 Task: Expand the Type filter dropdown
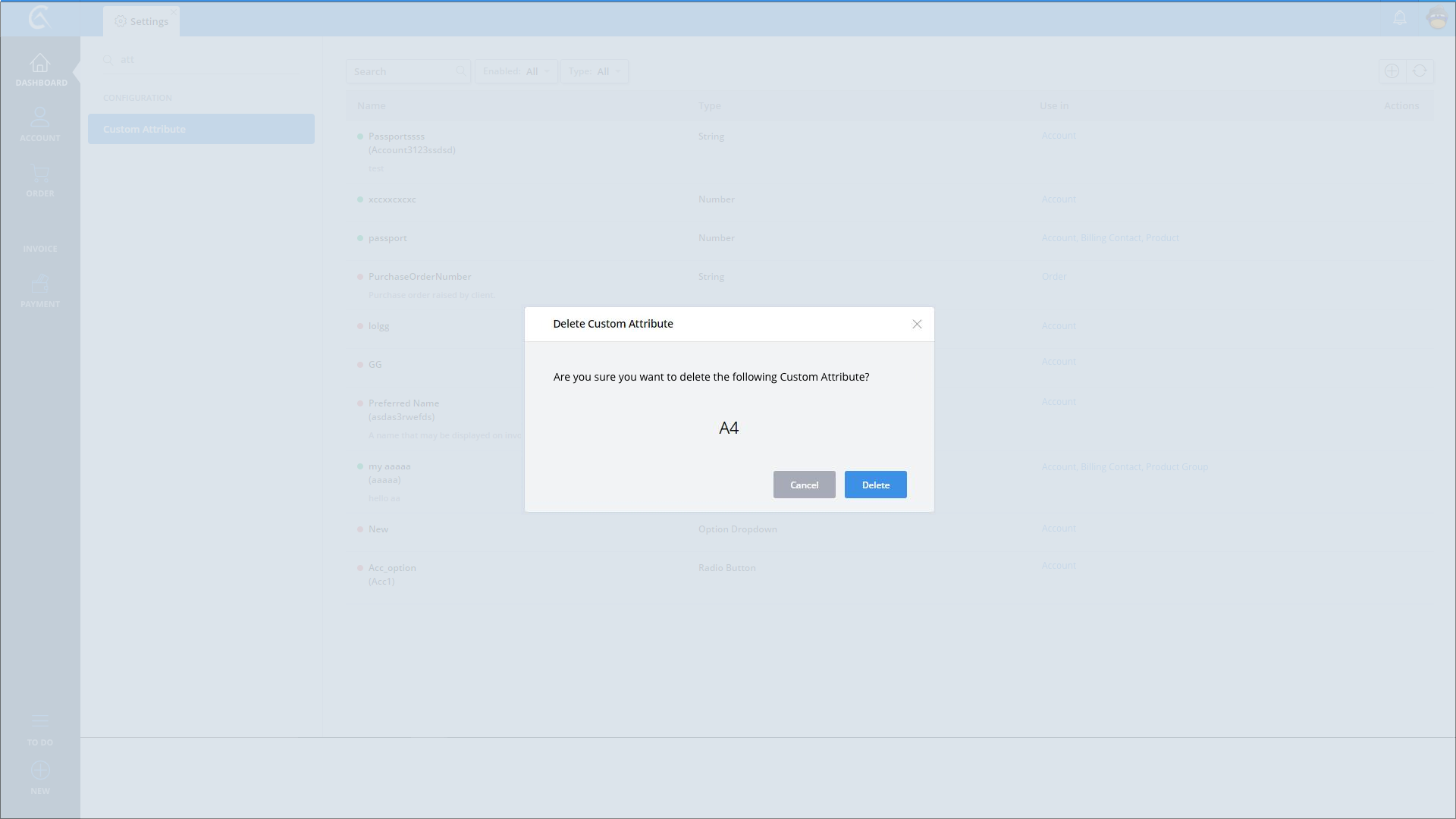tap(595, 71)
